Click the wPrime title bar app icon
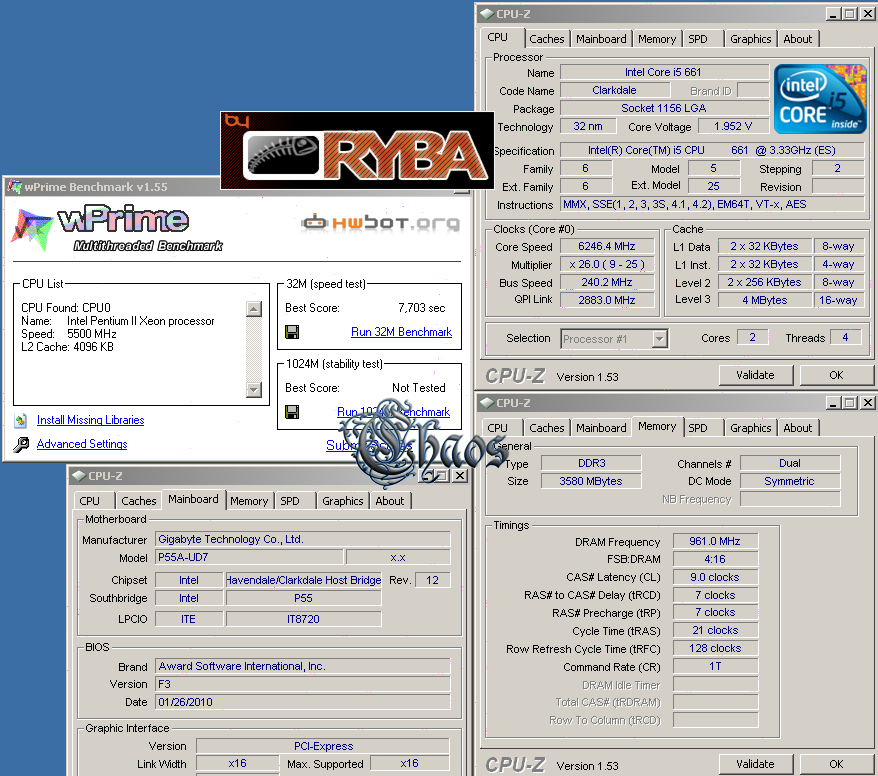Screen dimensions: 878x776 [14, 186]
